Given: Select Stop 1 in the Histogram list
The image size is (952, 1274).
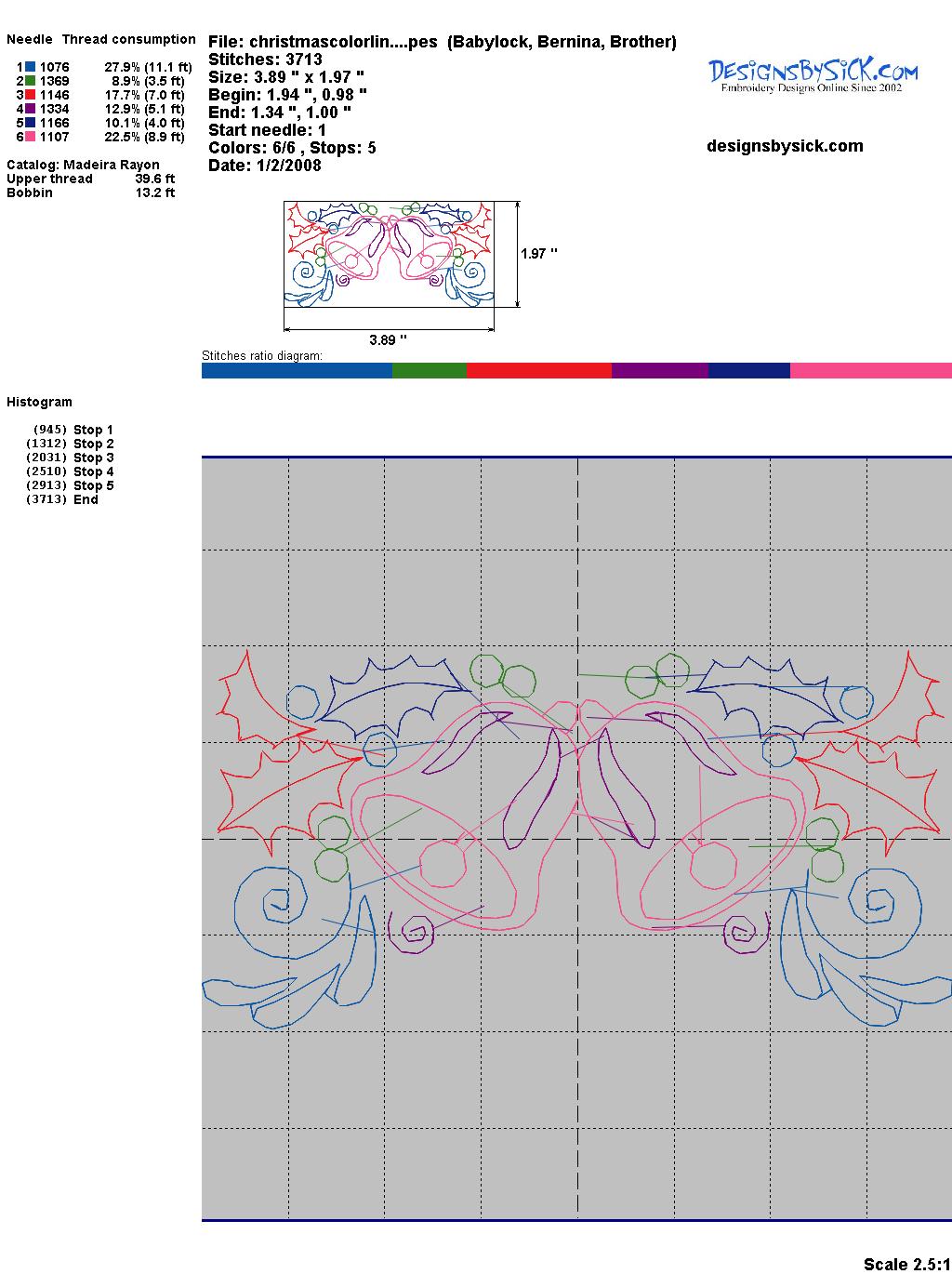Looking at the screenshot, I should click(93, 430).
